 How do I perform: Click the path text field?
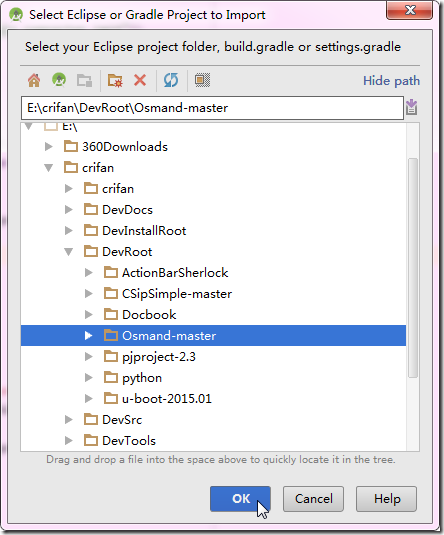212,108
